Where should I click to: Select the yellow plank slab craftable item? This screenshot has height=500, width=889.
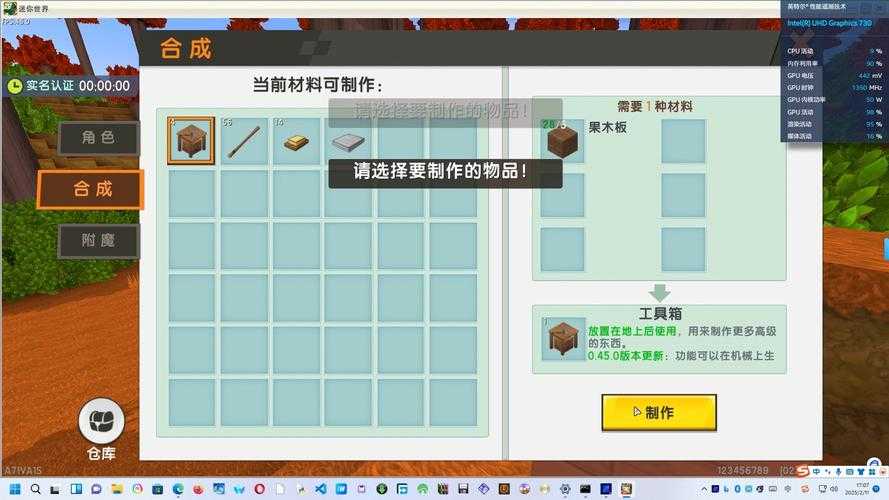(296, 141)
